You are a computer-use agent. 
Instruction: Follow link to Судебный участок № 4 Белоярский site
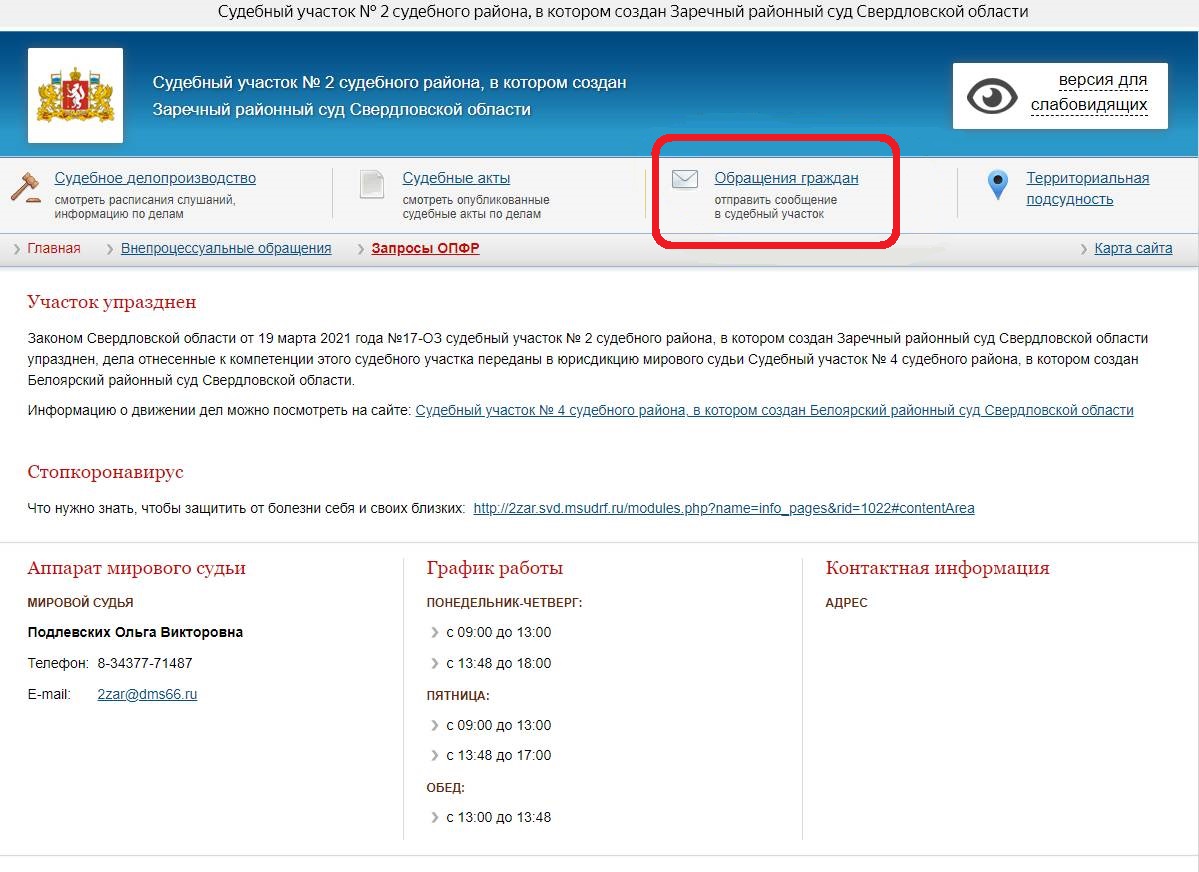pyautogui.click(x=774, y=410)
